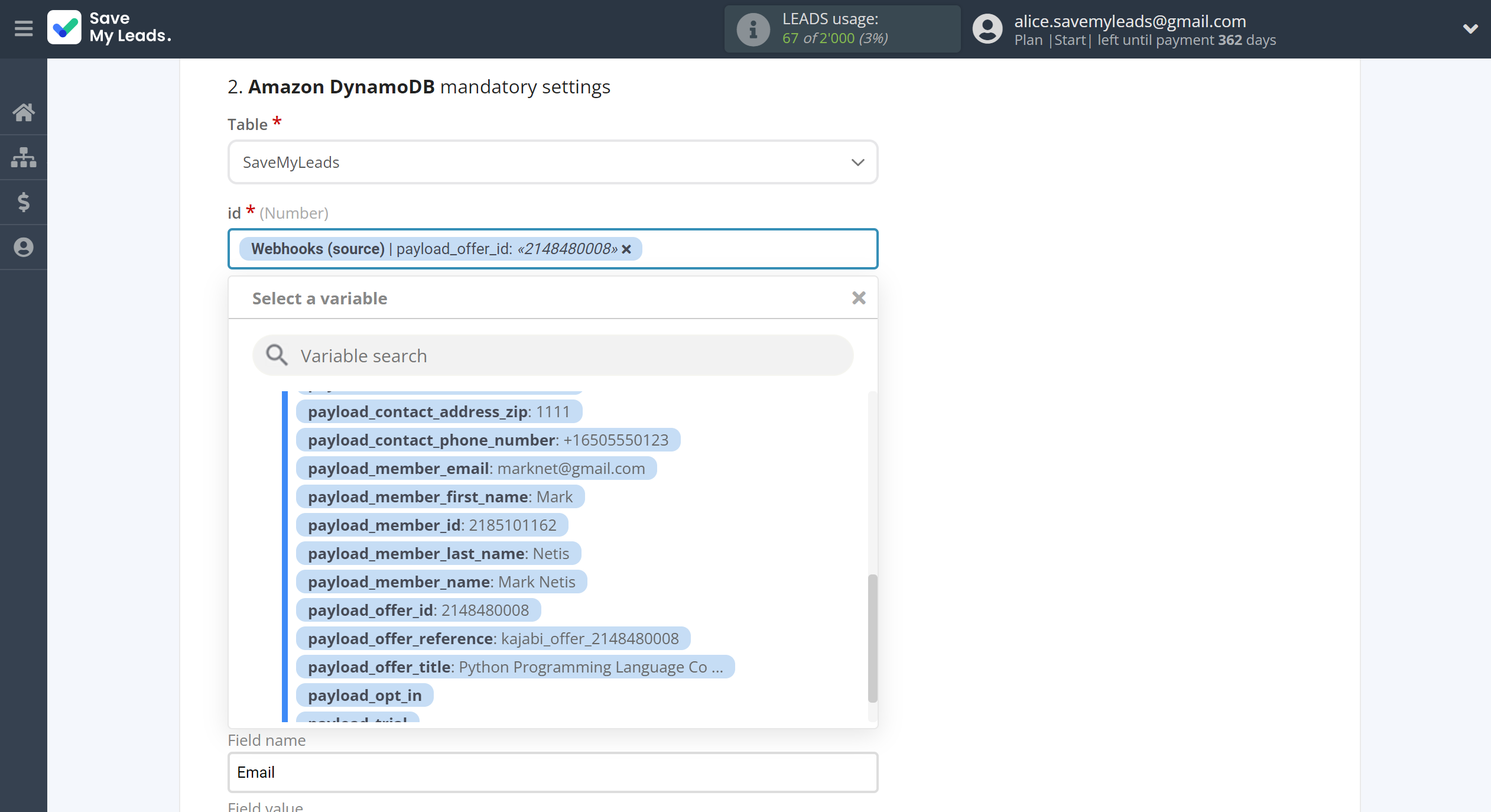This screenshot has height=812, width=1491.
Task: Select variable payload_member_first_name
Action: tap(440, 496)
